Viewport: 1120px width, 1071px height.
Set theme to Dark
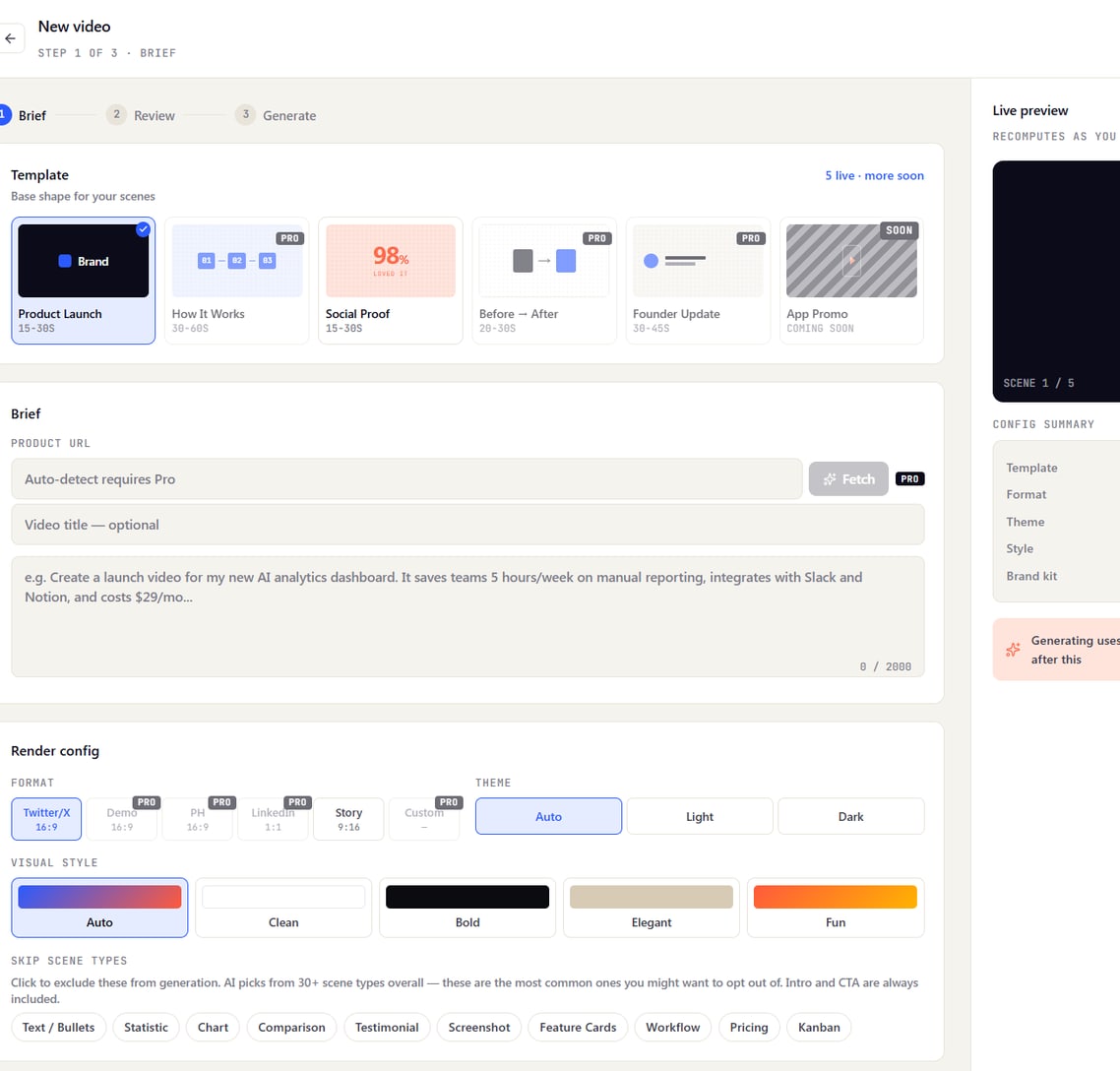(x=850, y=816)
